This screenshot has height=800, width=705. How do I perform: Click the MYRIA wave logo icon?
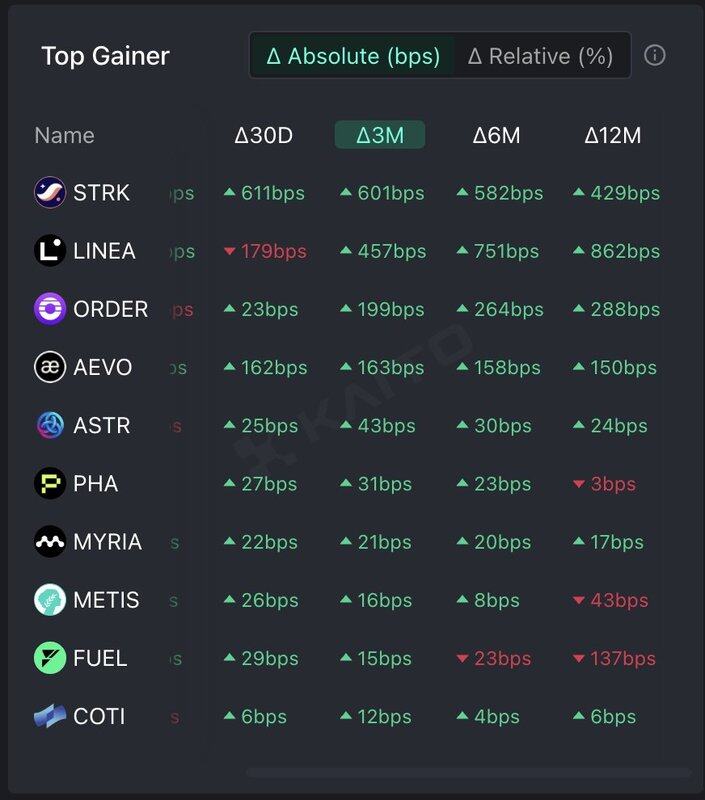[49, 541]
